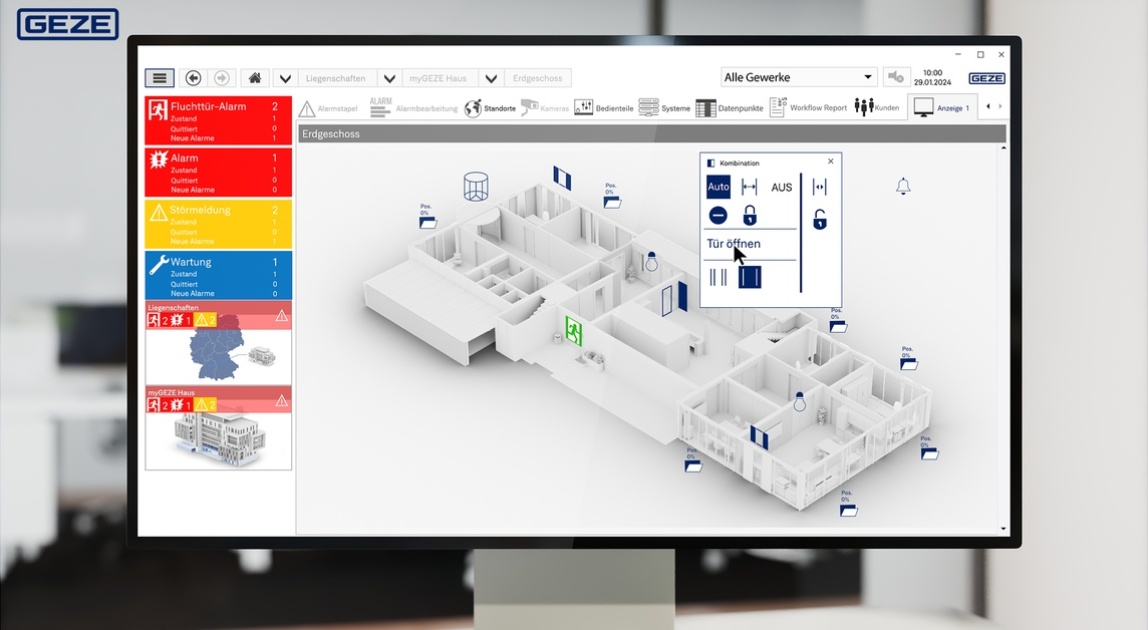Activate the unlocked padlock icon
1148x630 pixels.
pyautogui.click(x=820, y=219)
